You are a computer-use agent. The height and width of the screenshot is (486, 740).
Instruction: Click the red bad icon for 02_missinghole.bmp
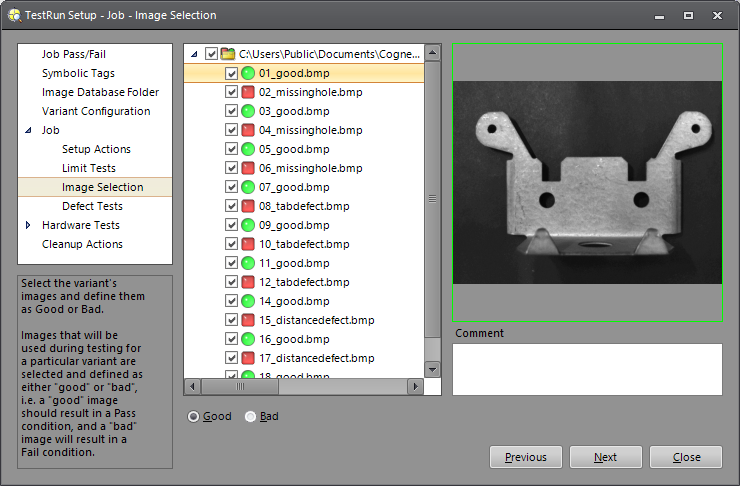tap(248, 92)
